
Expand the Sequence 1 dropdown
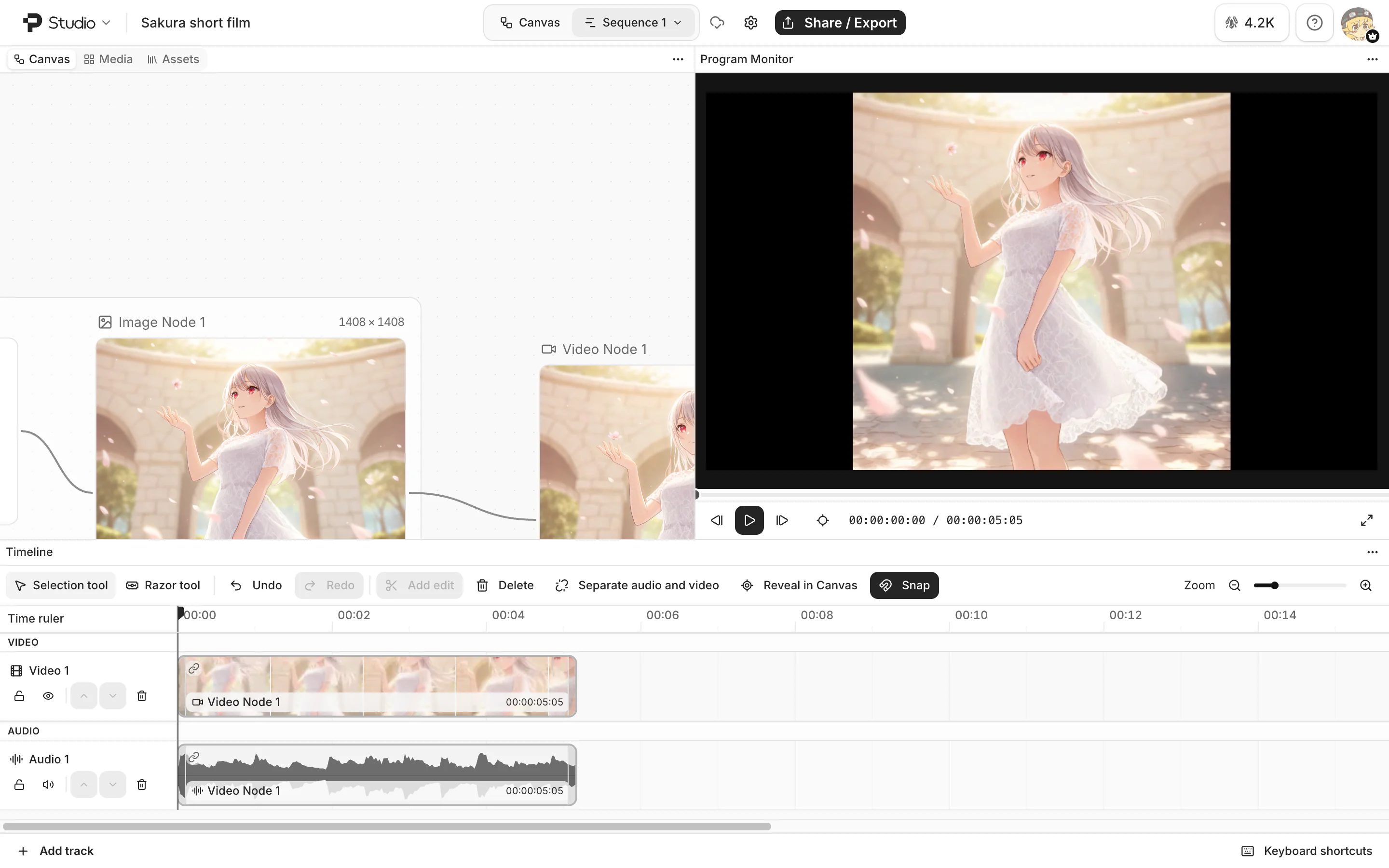point(634,22)
